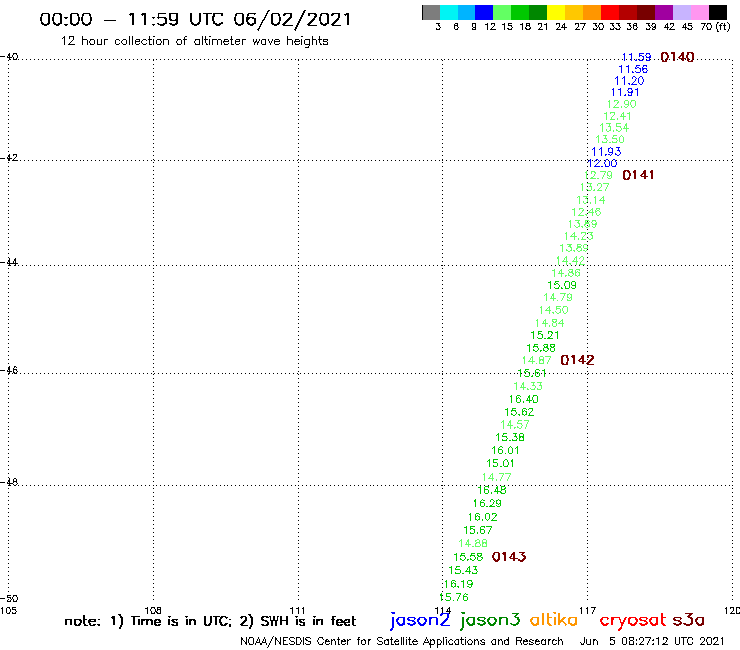Click the wave height 16.19
Viewport: 740px width, 650px height.
point(458,584)
